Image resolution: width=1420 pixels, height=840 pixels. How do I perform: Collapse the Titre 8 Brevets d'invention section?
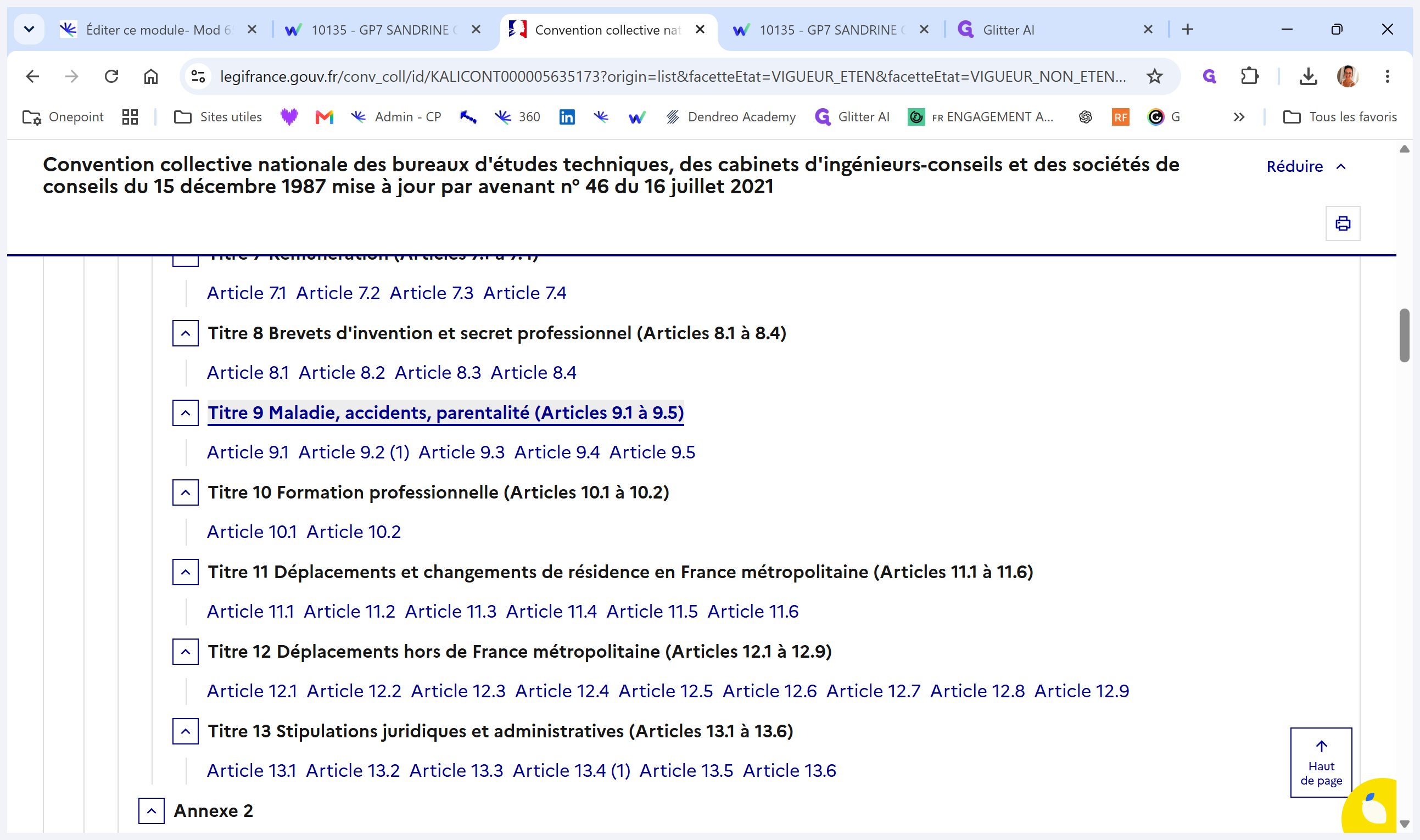(185, 333)
